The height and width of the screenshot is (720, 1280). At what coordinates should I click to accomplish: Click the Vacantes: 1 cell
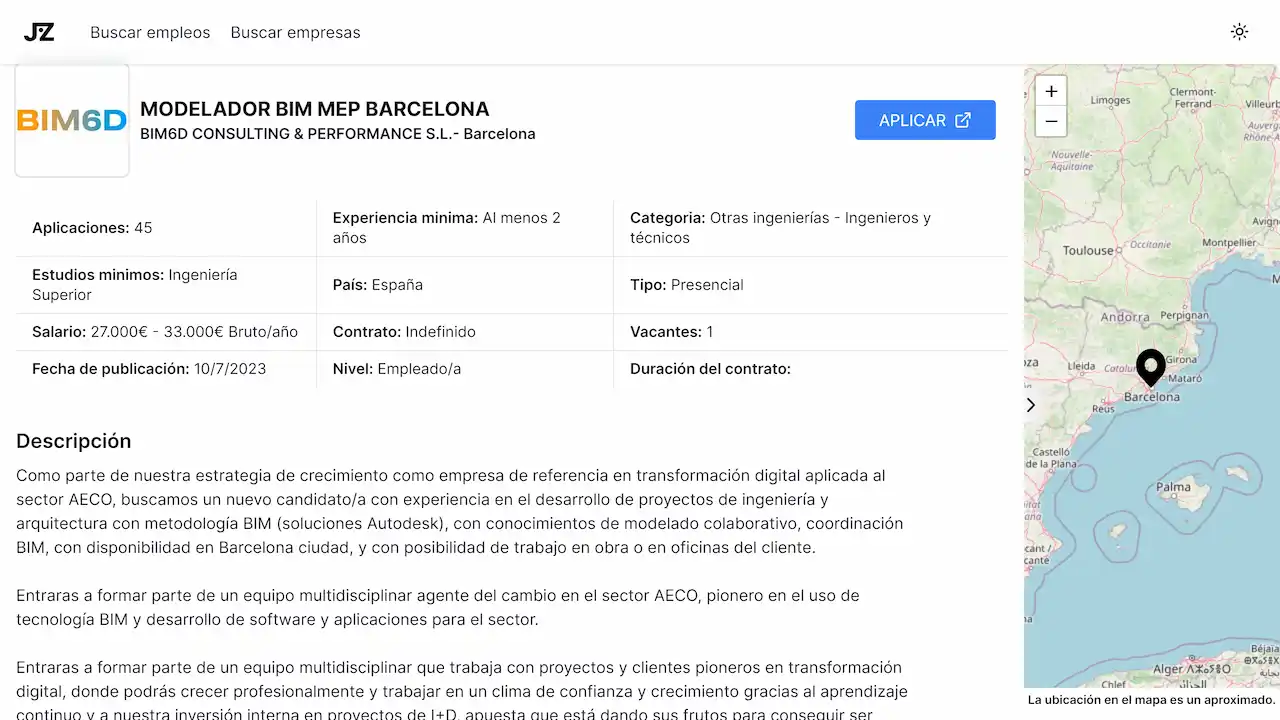[811, 332]
